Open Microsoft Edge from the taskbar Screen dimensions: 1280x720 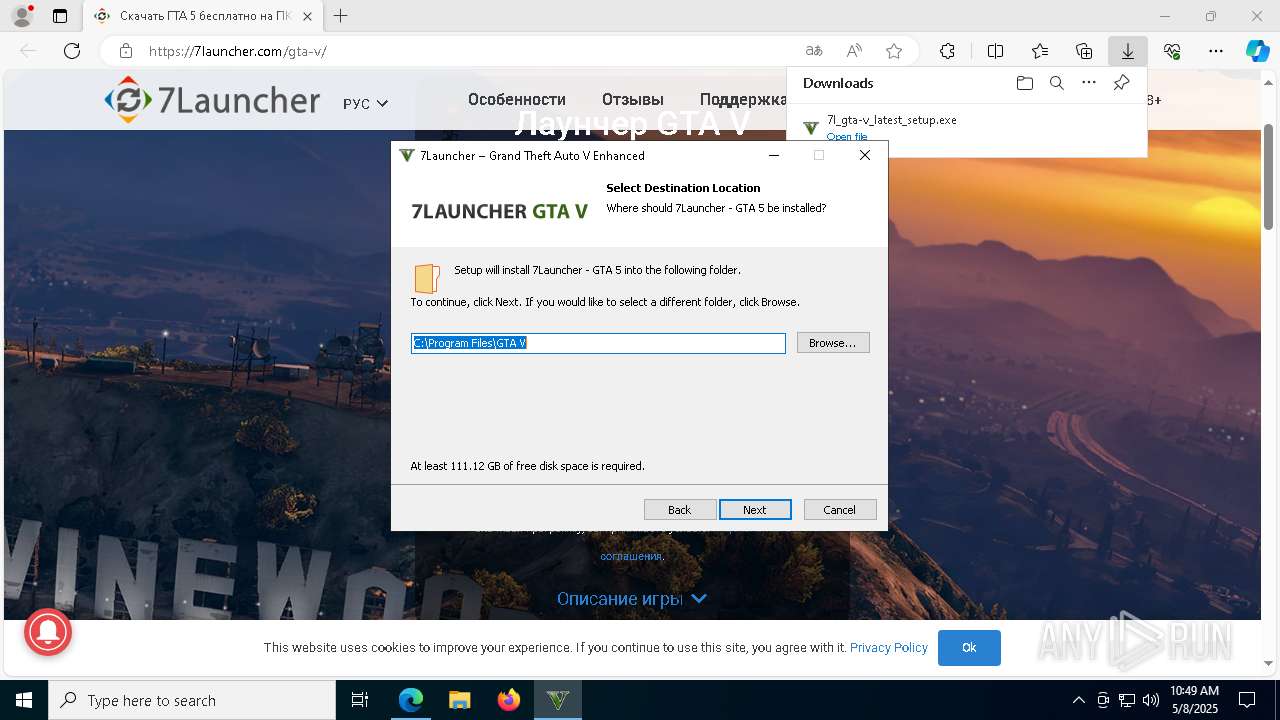click(411, 700)
